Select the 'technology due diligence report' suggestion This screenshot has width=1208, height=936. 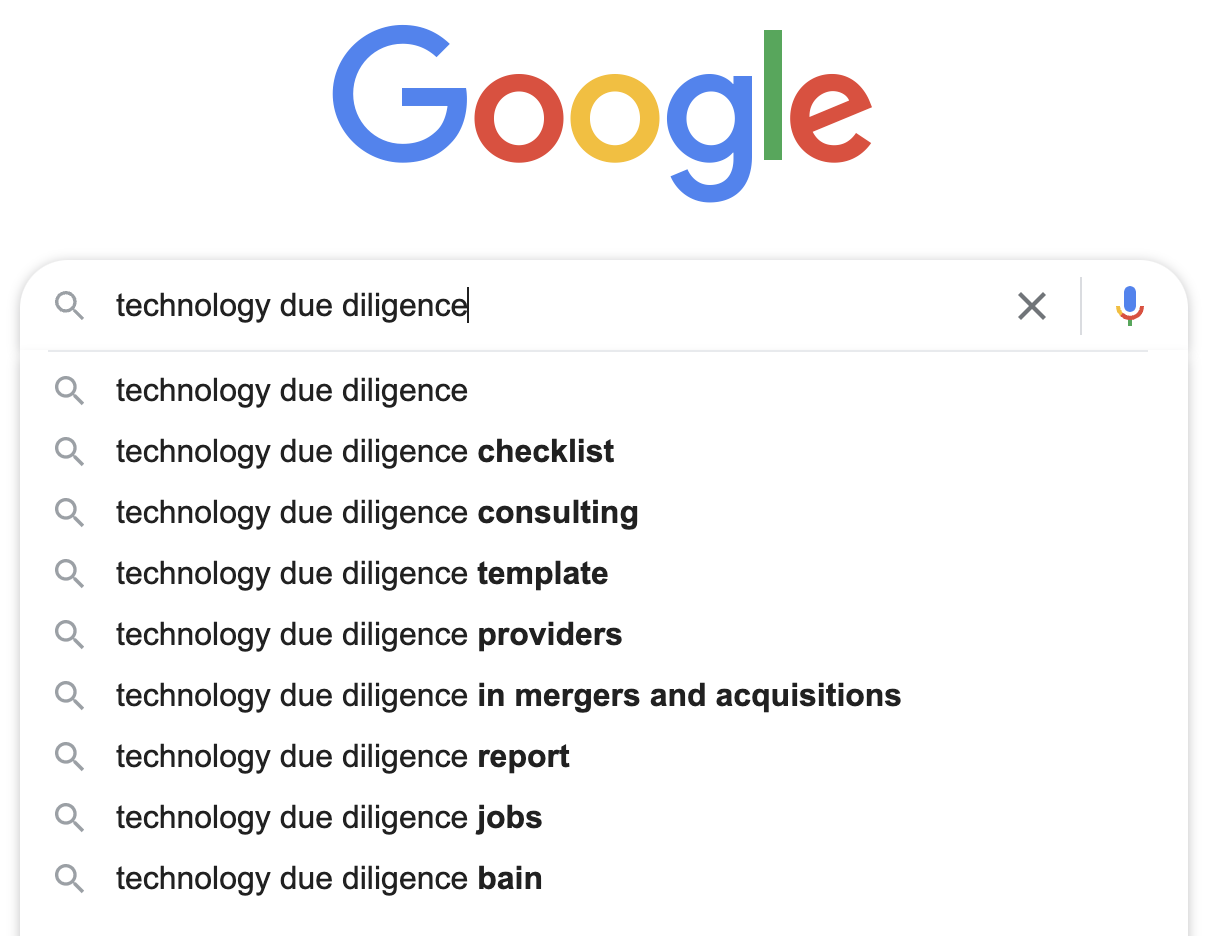343,756
